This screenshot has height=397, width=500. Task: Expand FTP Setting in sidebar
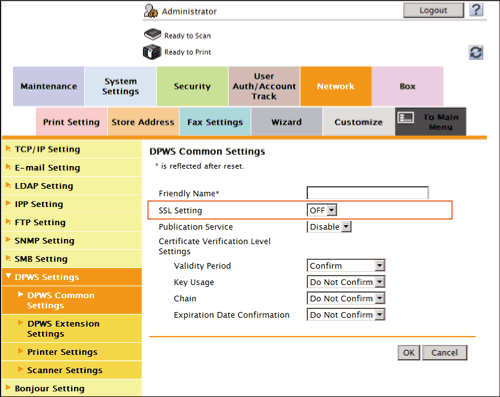72,222
